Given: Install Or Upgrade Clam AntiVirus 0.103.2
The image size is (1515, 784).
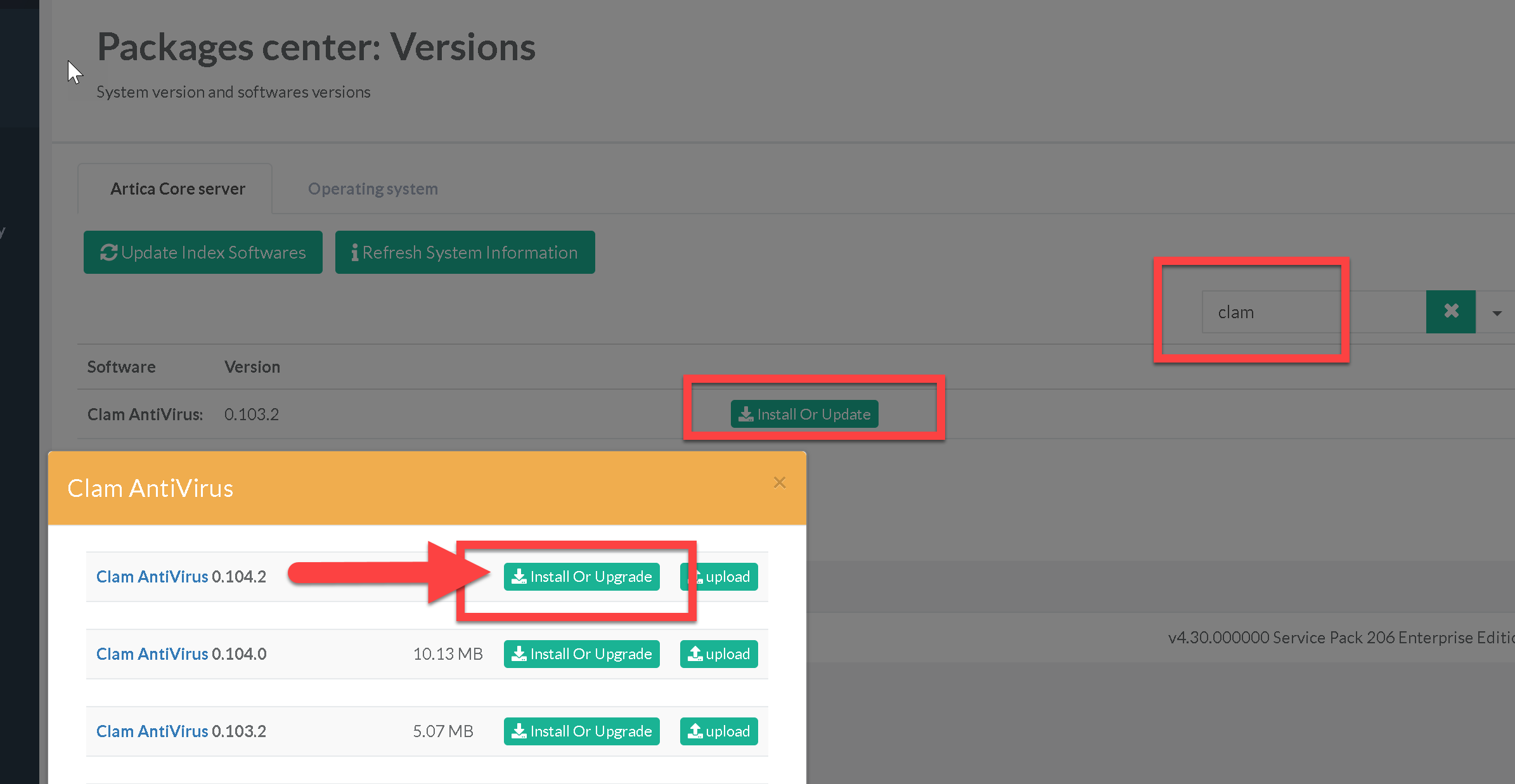Looking at the screenshot, I should tap(581, 731).
